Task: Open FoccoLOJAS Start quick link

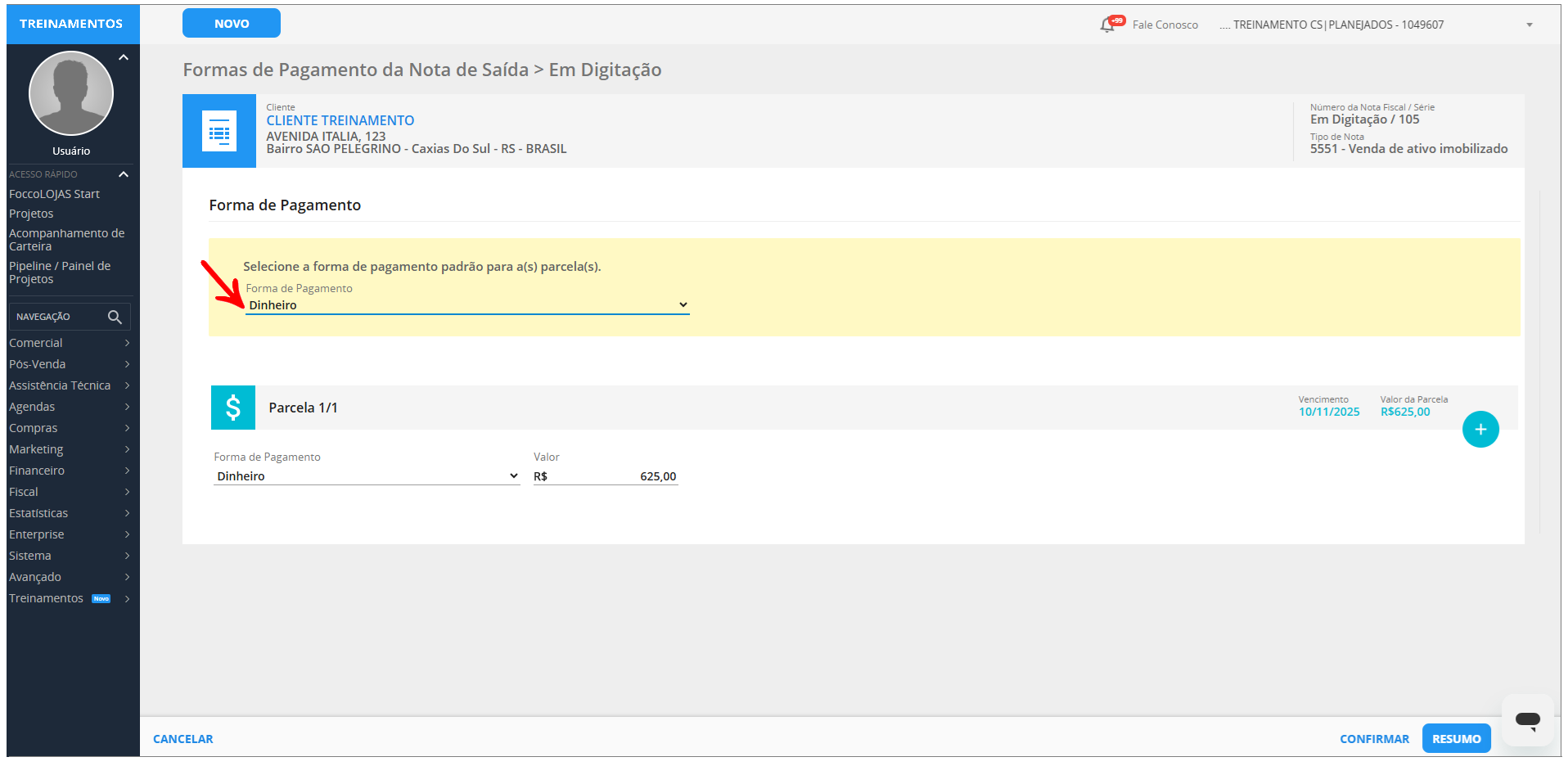Action: click(54, 194)
